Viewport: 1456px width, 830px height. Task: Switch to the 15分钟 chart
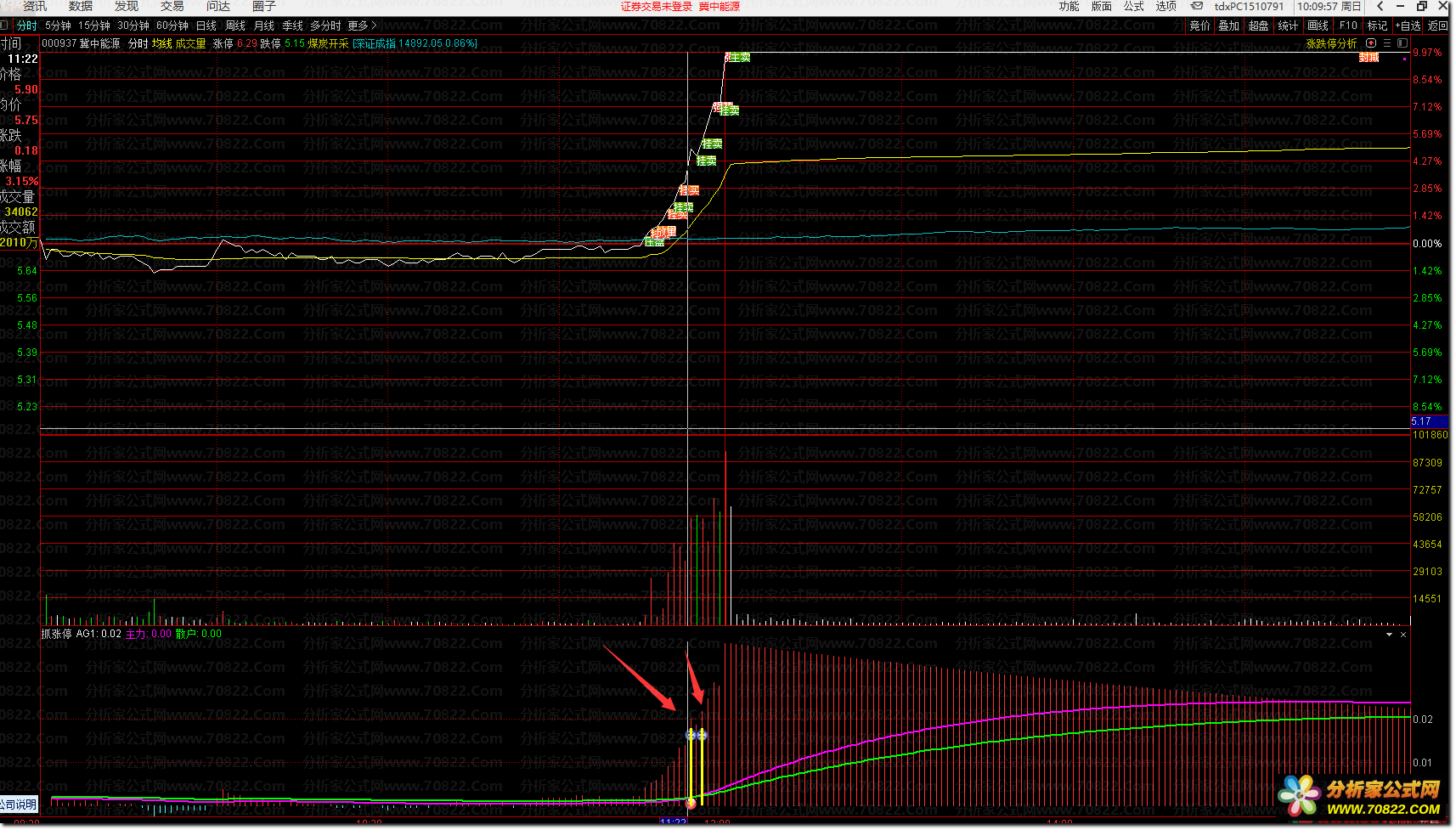pos(94,25)
